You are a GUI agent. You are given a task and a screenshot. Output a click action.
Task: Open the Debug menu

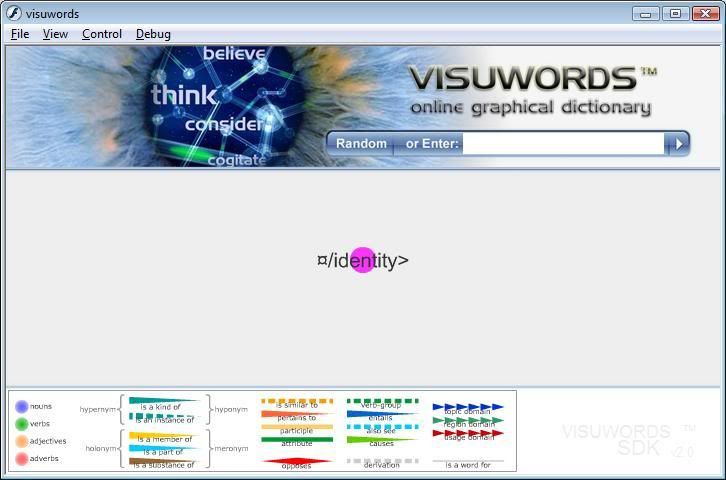point(153,34)
